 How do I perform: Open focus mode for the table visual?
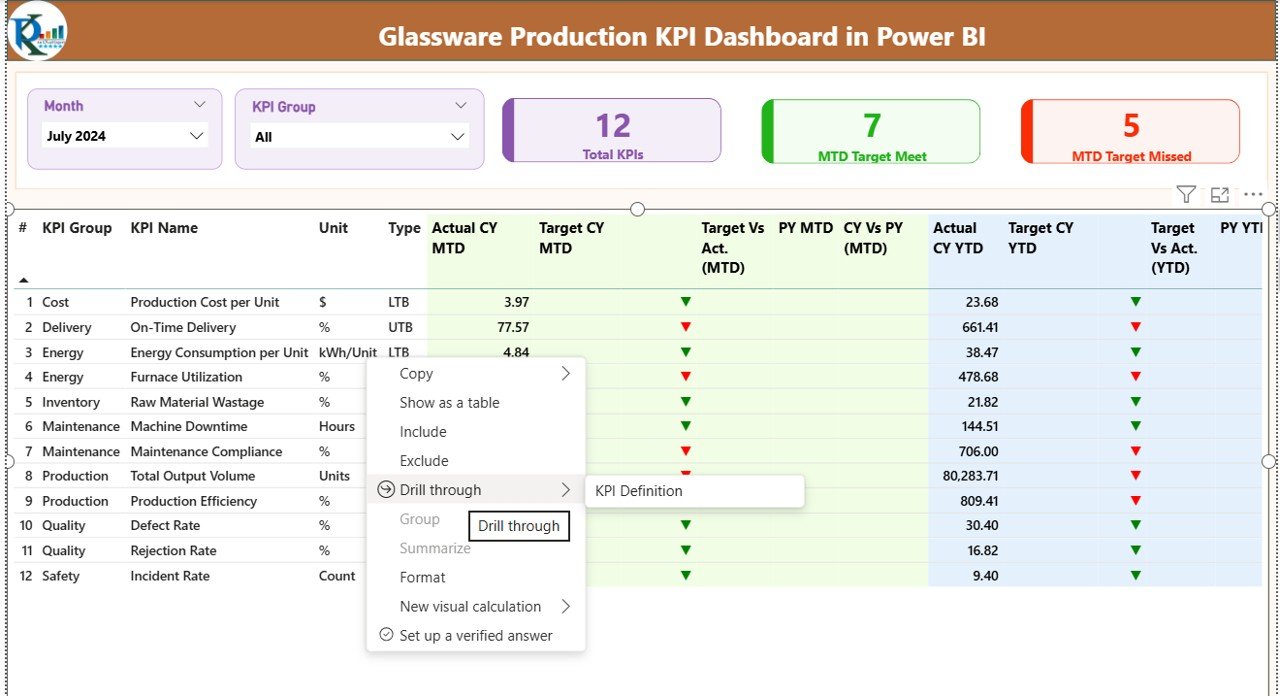point(1219,194)
